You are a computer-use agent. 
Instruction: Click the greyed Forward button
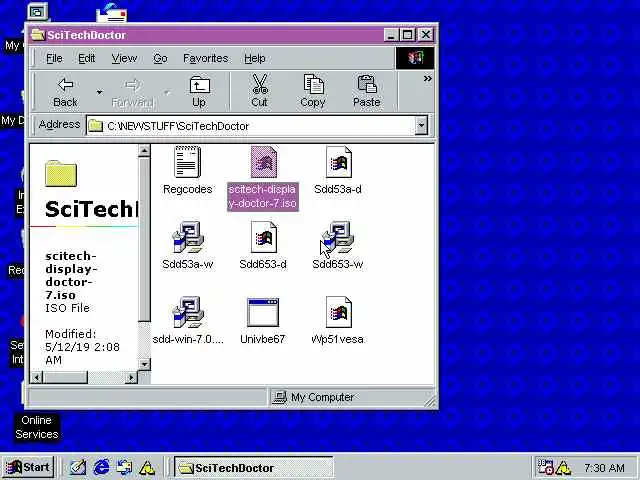coord(133,92)
